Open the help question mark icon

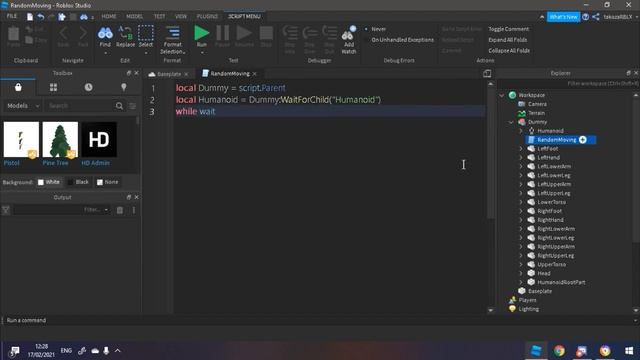[x=585, y=17]
